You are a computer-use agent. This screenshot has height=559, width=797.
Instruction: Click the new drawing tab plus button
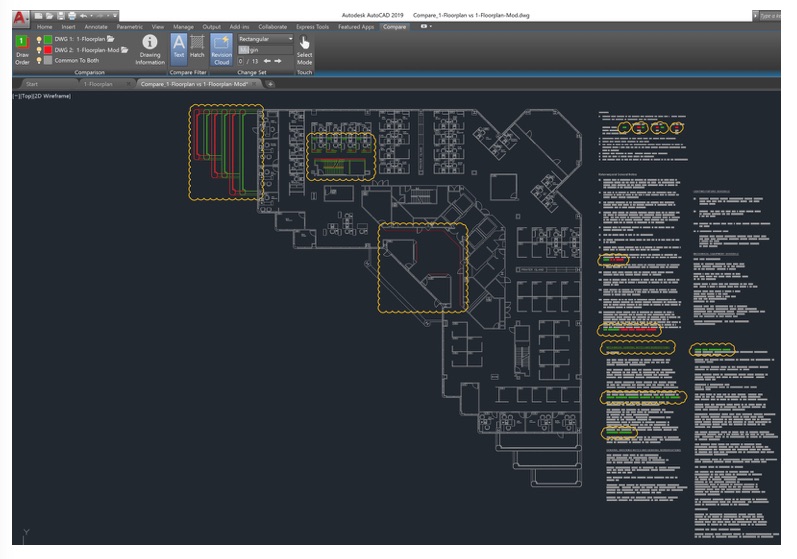270,84
